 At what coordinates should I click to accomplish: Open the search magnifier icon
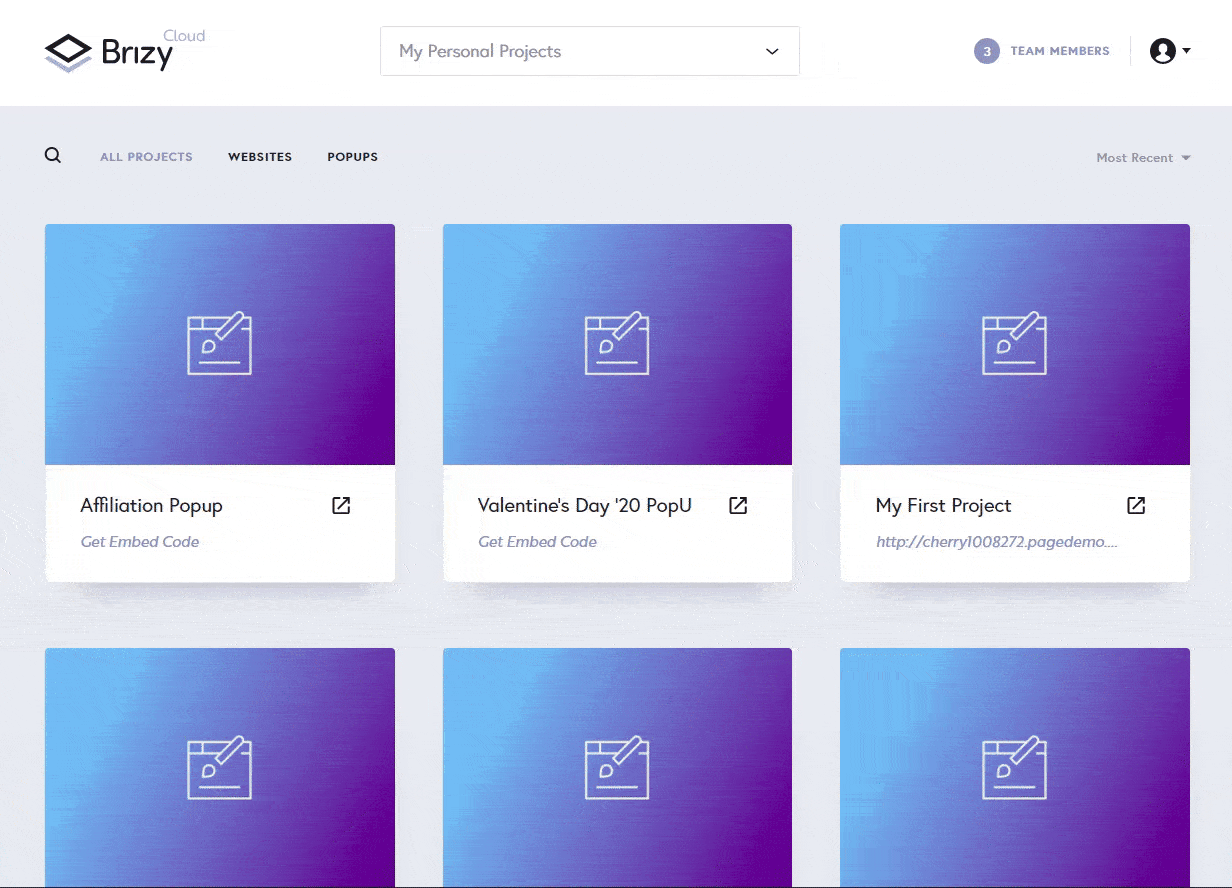(x=53, y=156)
